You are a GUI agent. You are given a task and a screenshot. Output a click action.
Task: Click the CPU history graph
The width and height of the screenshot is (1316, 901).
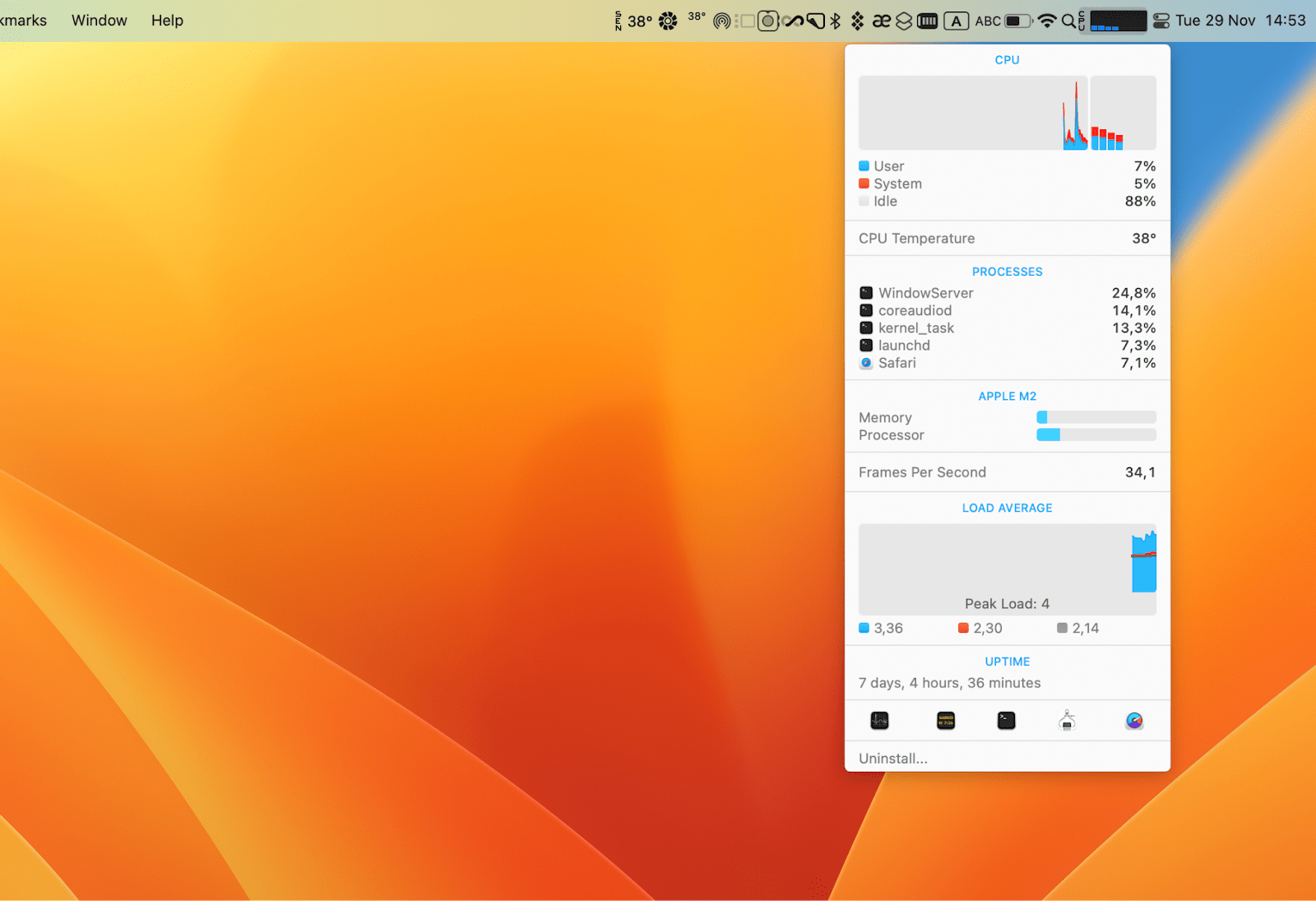(973, 113)
